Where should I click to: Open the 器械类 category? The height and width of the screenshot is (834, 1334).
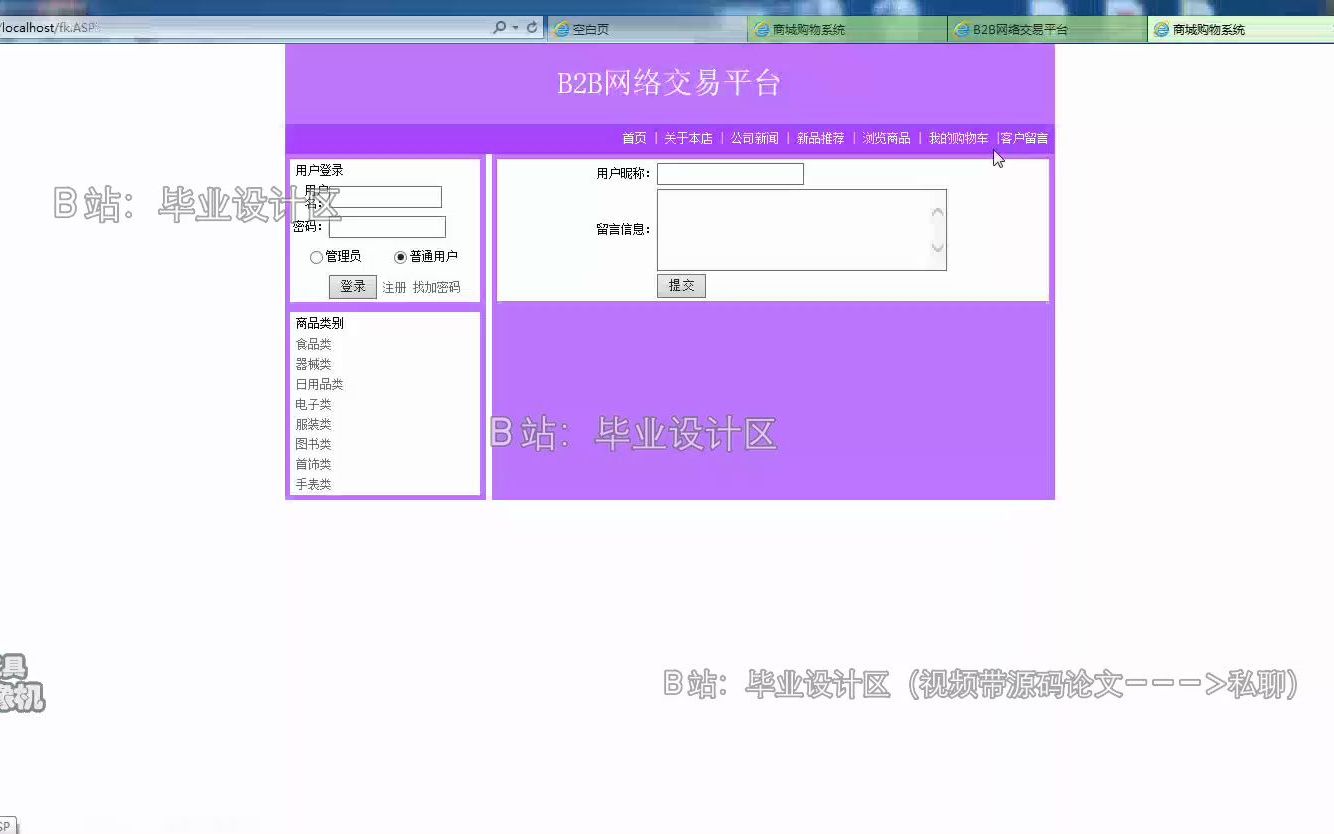click(313, 364)
